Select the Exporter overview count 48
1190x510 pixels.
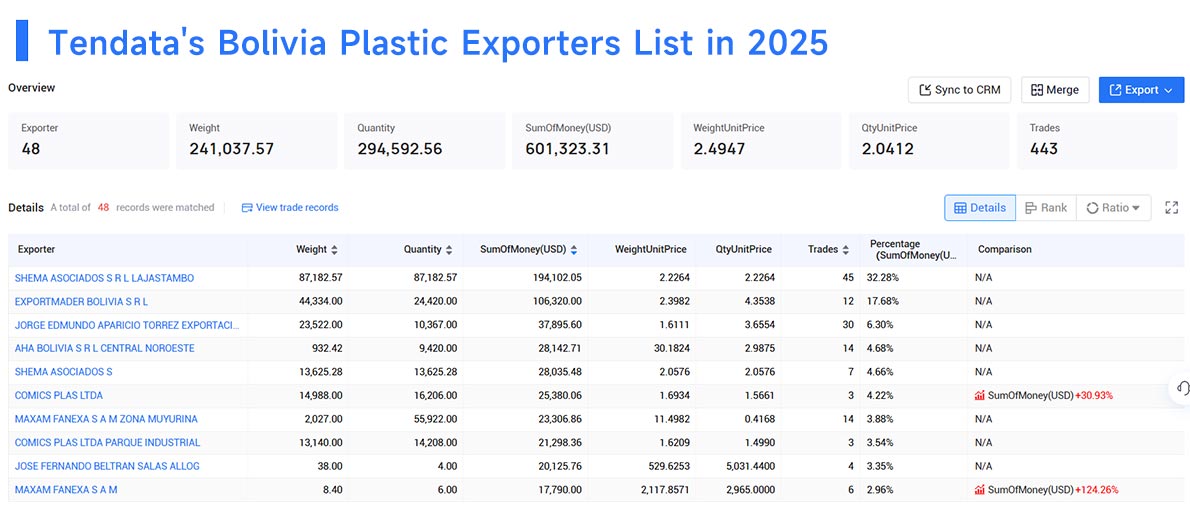31,150
